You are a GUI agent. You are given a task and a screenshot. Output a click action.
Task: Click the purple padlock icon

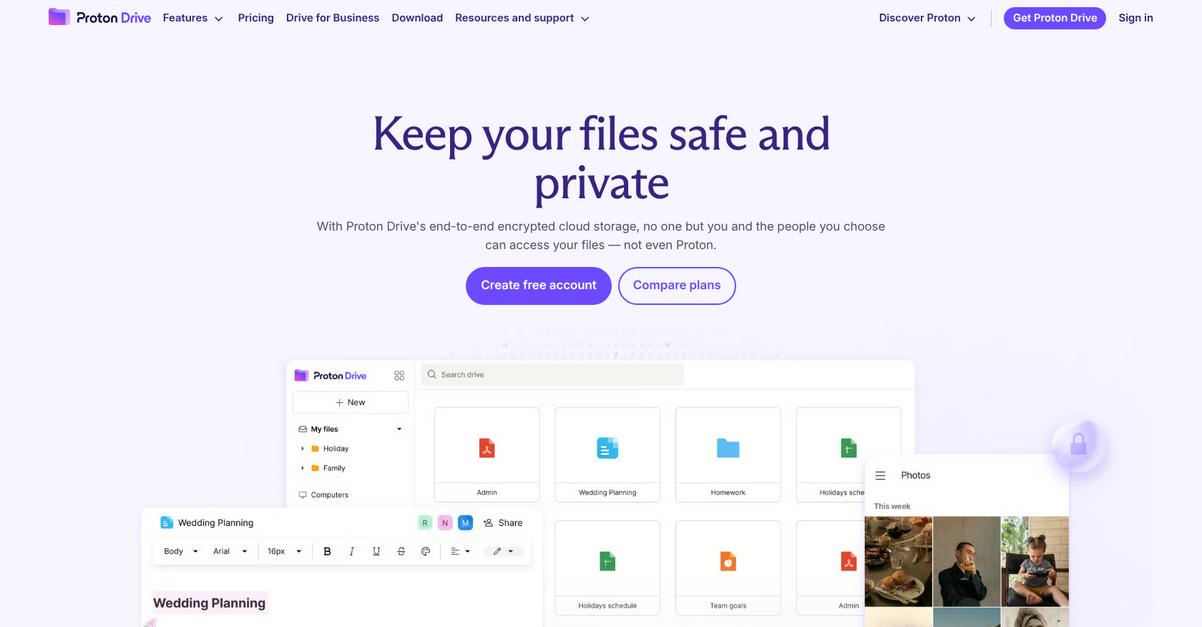click(x=1078, y=445)
